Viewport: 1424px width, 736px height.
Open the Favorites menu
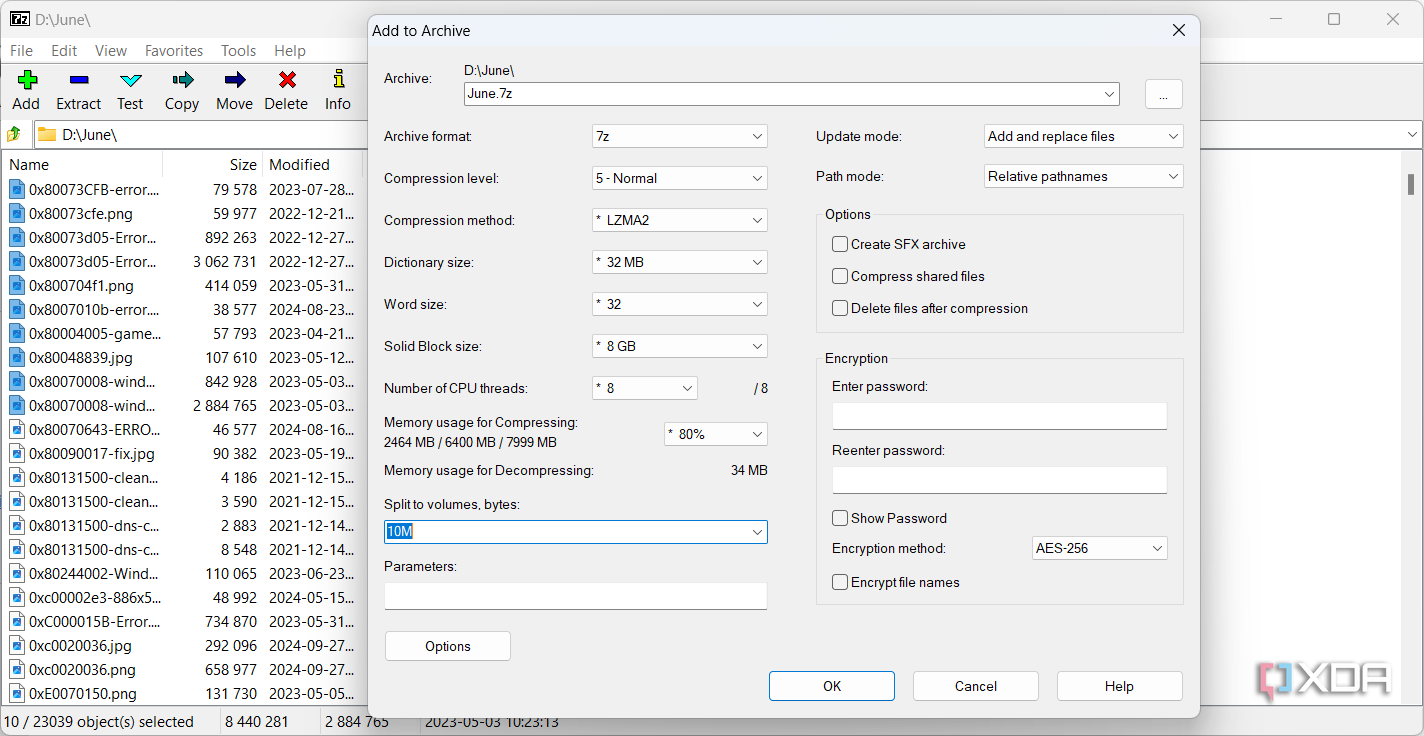[173, 50]
